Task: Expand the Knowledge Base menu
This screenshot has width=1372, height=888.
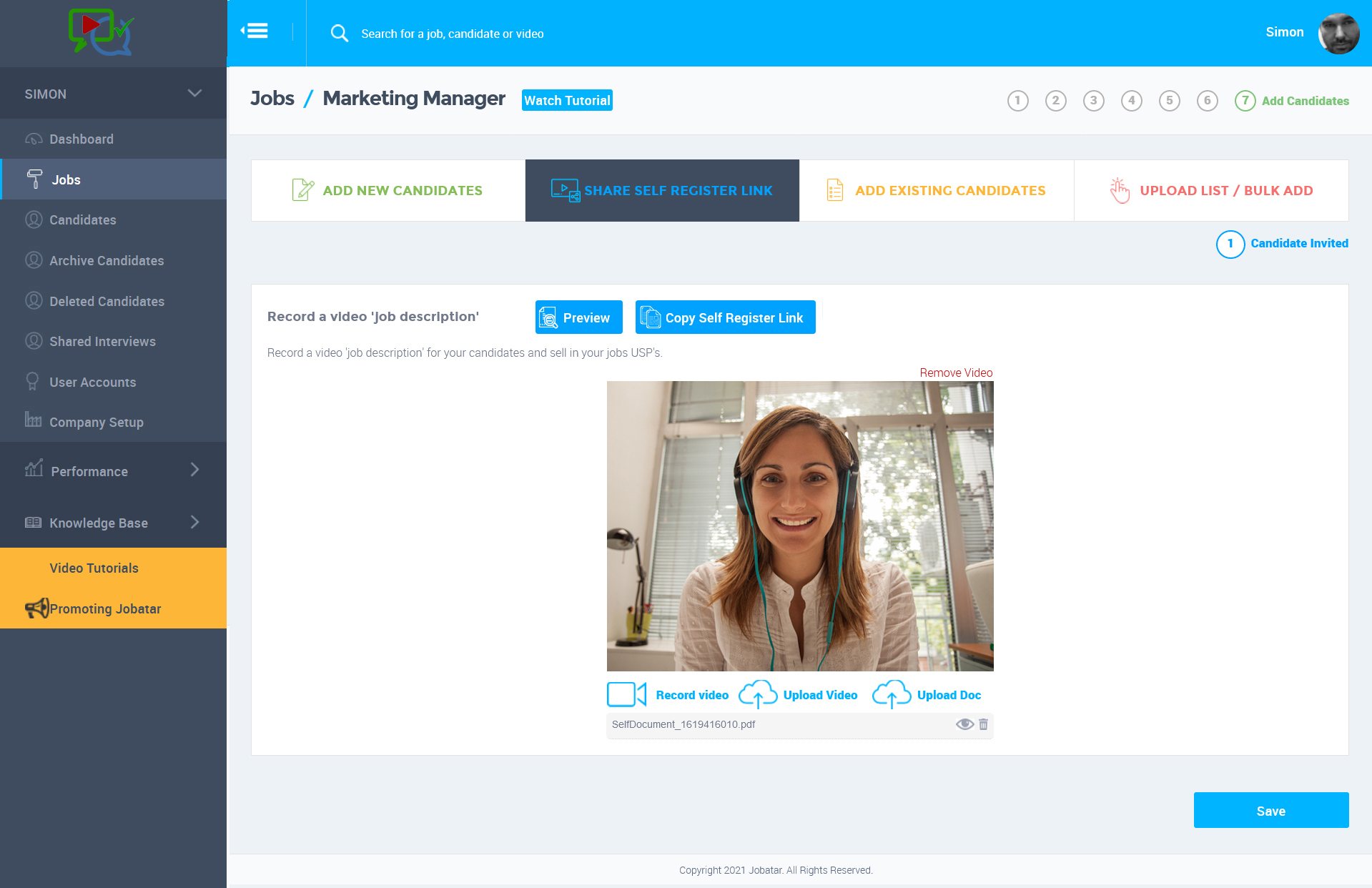Action: click(x=194, y=523)
